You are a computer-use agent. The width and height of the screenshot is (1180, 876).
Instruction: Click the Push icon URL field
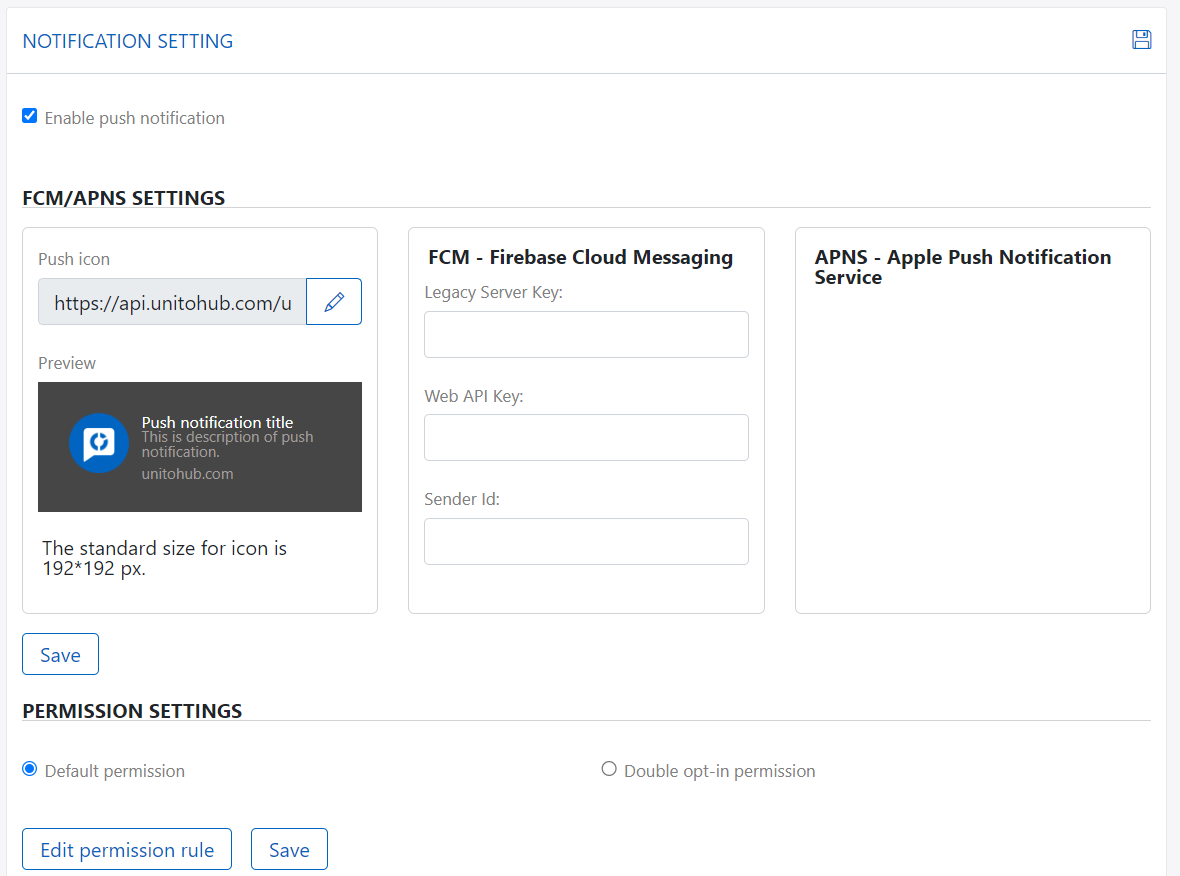[170, 301]
